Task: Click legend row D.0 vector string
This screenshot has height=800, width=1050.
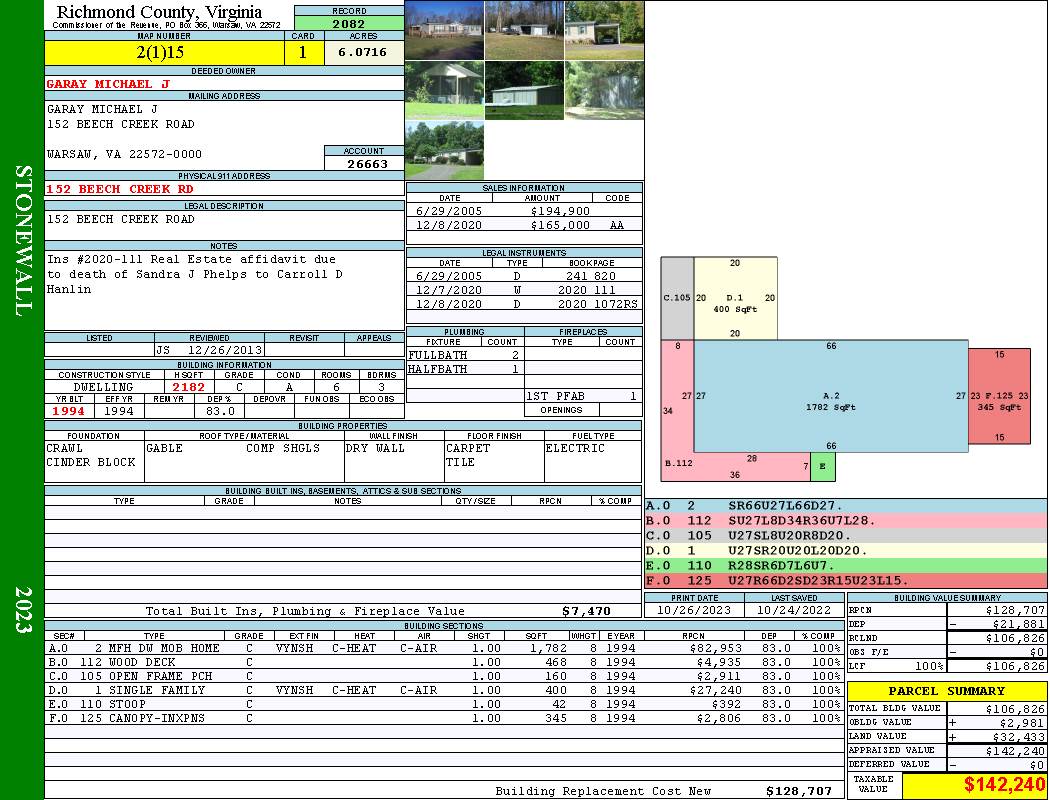Action: pyautogui.click(x=846, y=551)
